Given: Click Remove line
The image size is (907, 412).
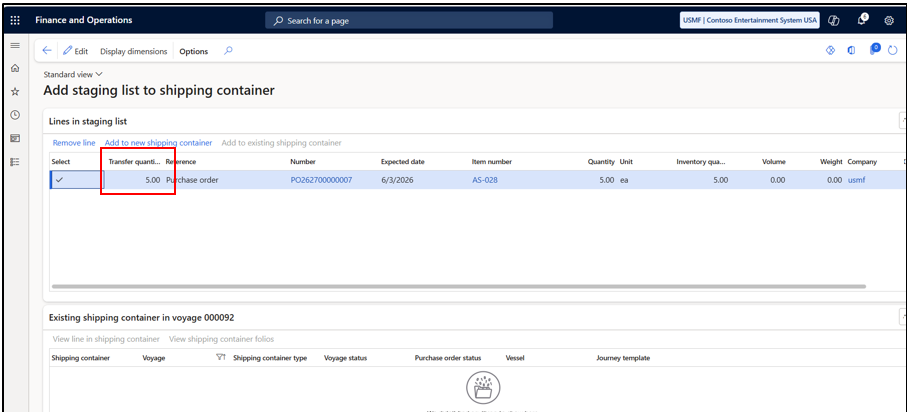Looking at the screenshot, I should point(74,142).
